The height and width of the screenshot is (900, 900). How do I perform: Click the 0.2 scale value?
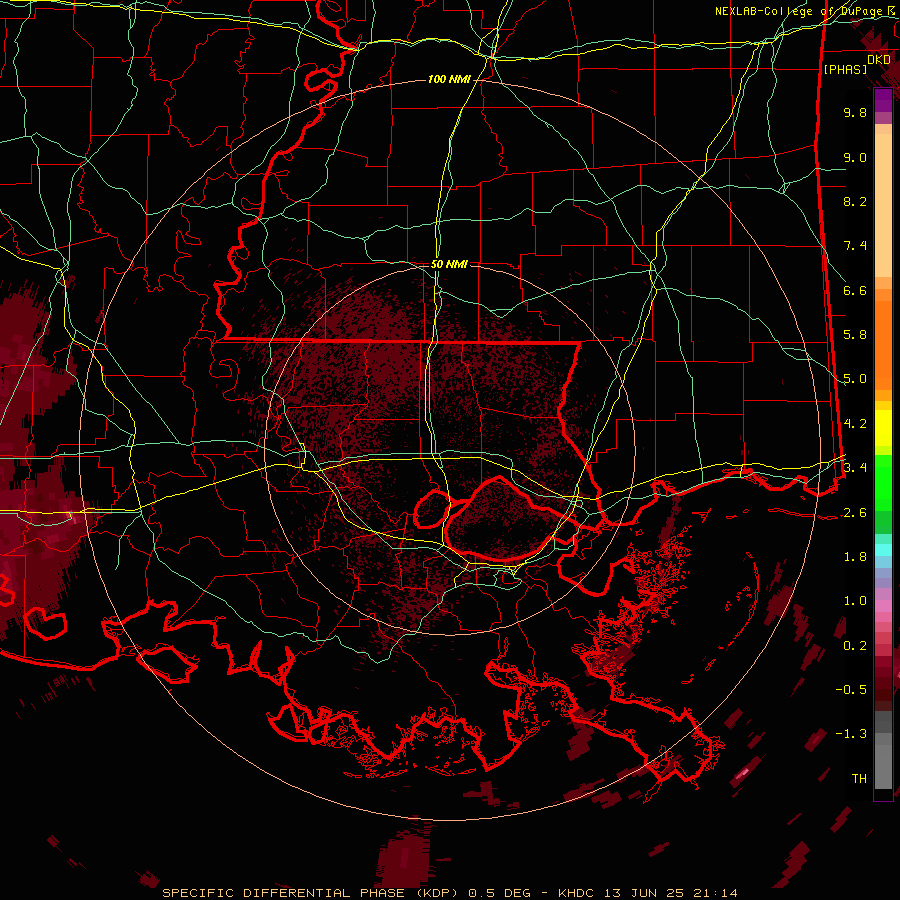855,646
